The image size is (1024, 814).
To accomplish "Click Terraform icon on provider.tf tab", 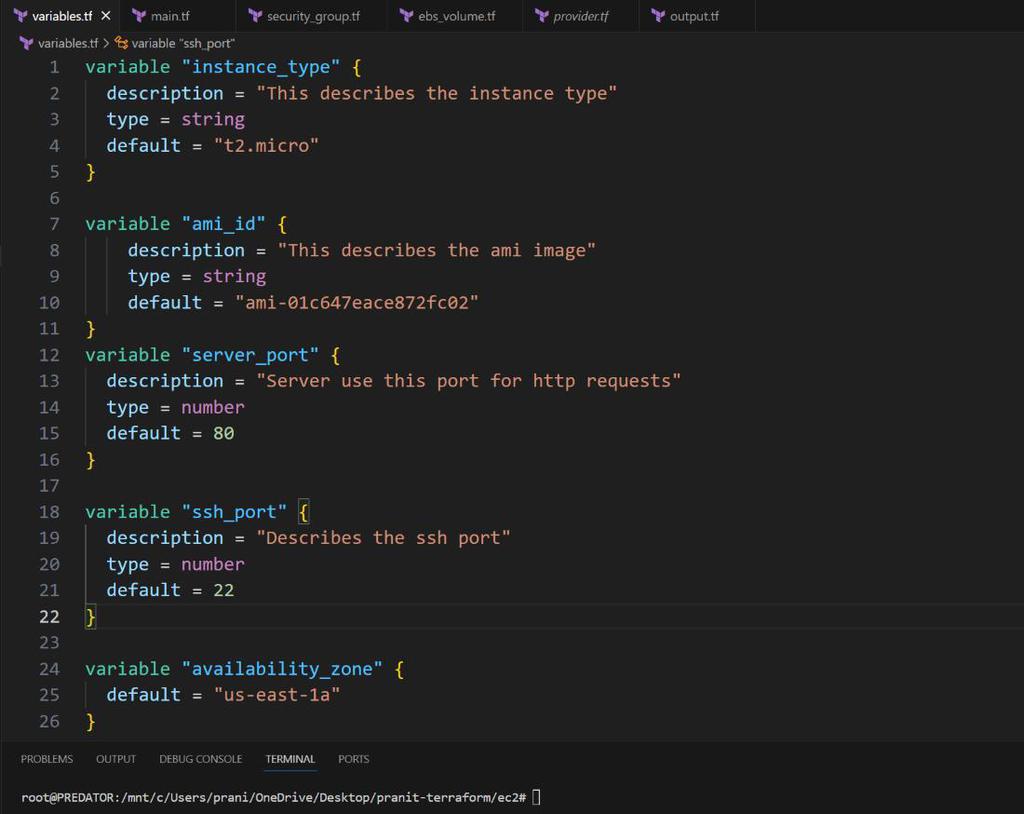I will (542, 16).
